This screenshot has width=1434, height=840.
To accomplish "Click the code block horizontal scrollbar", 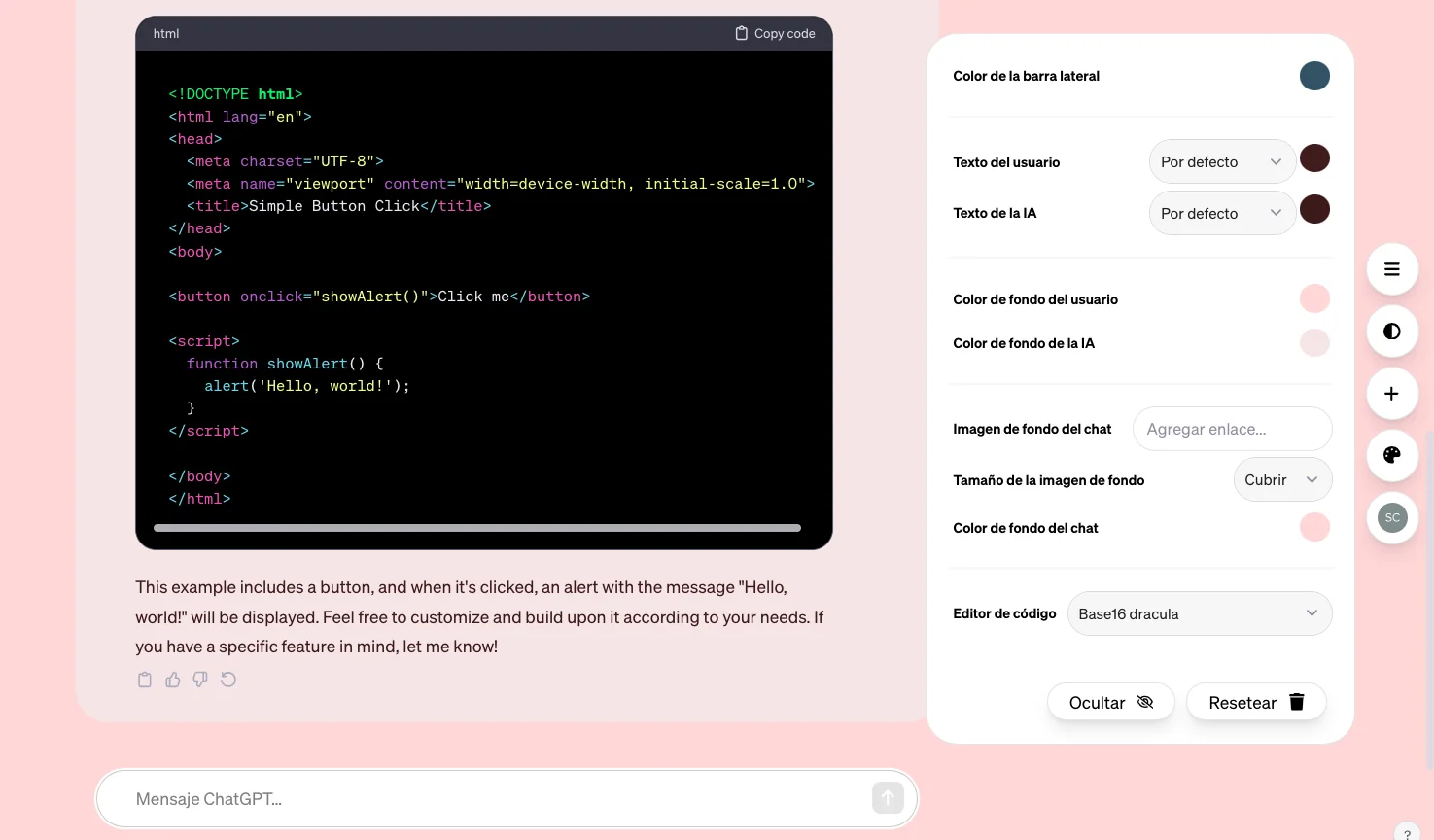I will click(x=477, y=528).
